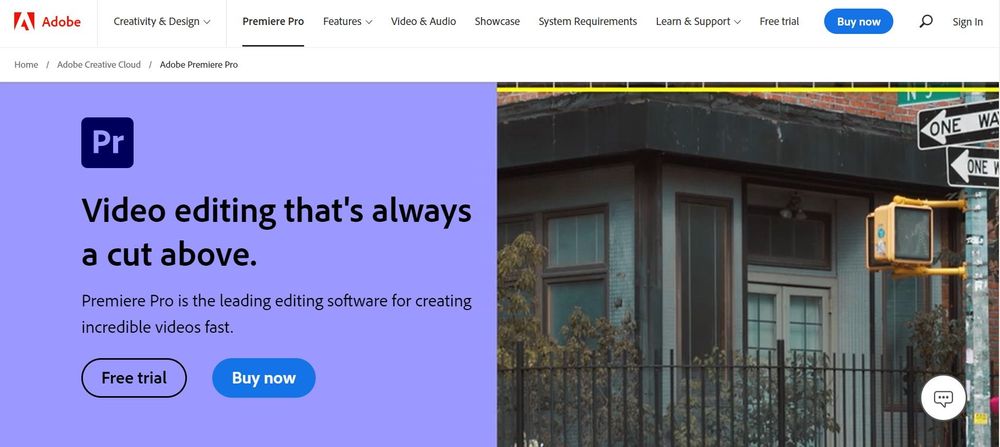Click the Adobe Premiere Pro breadcrumb text
The image size is (1000, 447).
coord(199,64)
